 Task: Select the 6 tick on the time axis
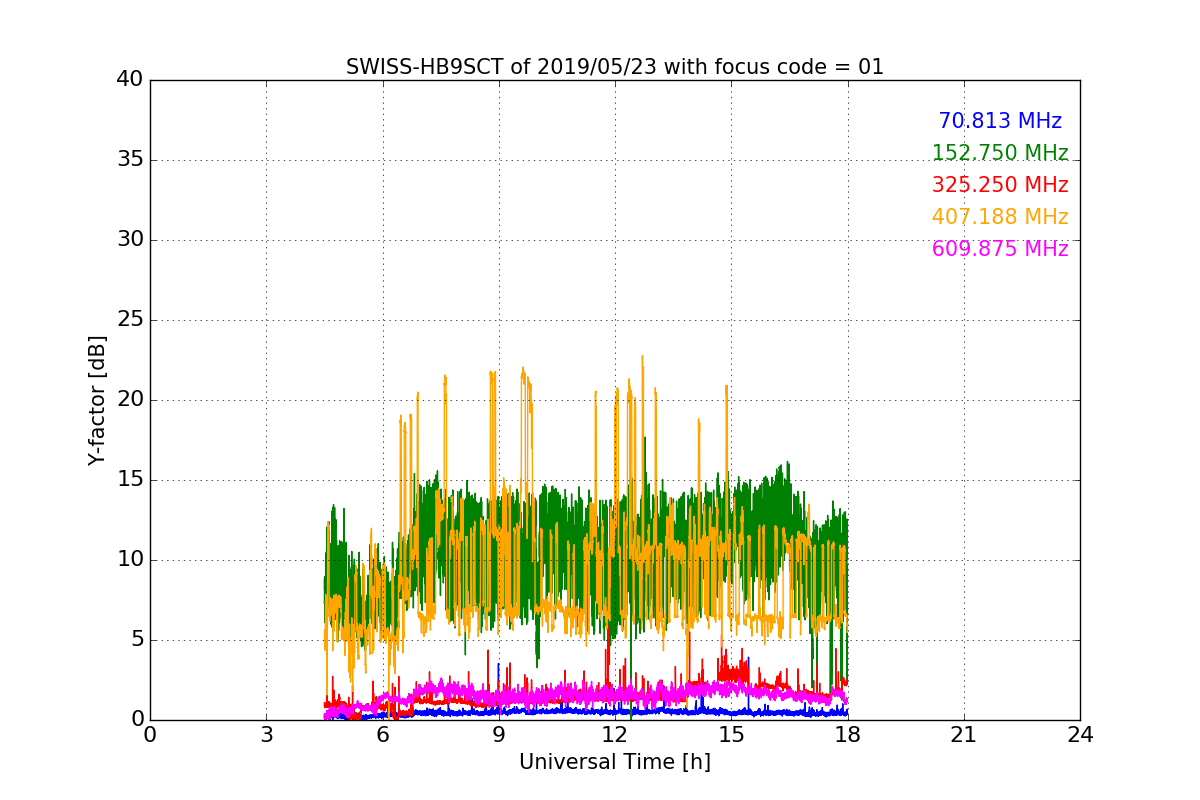[x=382, y=735]
